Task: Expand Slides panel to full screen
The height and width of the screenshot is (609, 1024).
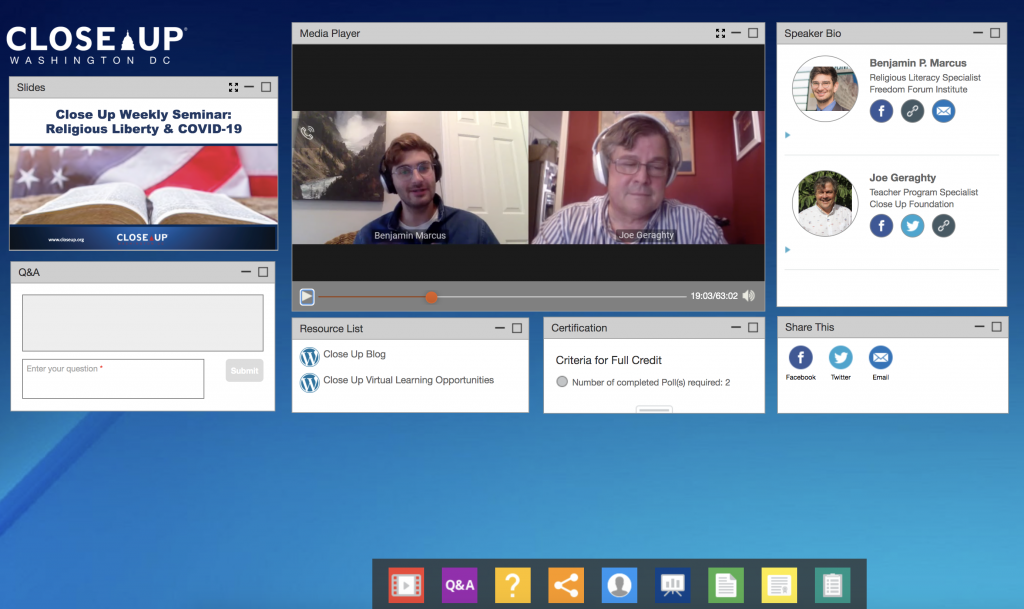Action: point(233,87)
